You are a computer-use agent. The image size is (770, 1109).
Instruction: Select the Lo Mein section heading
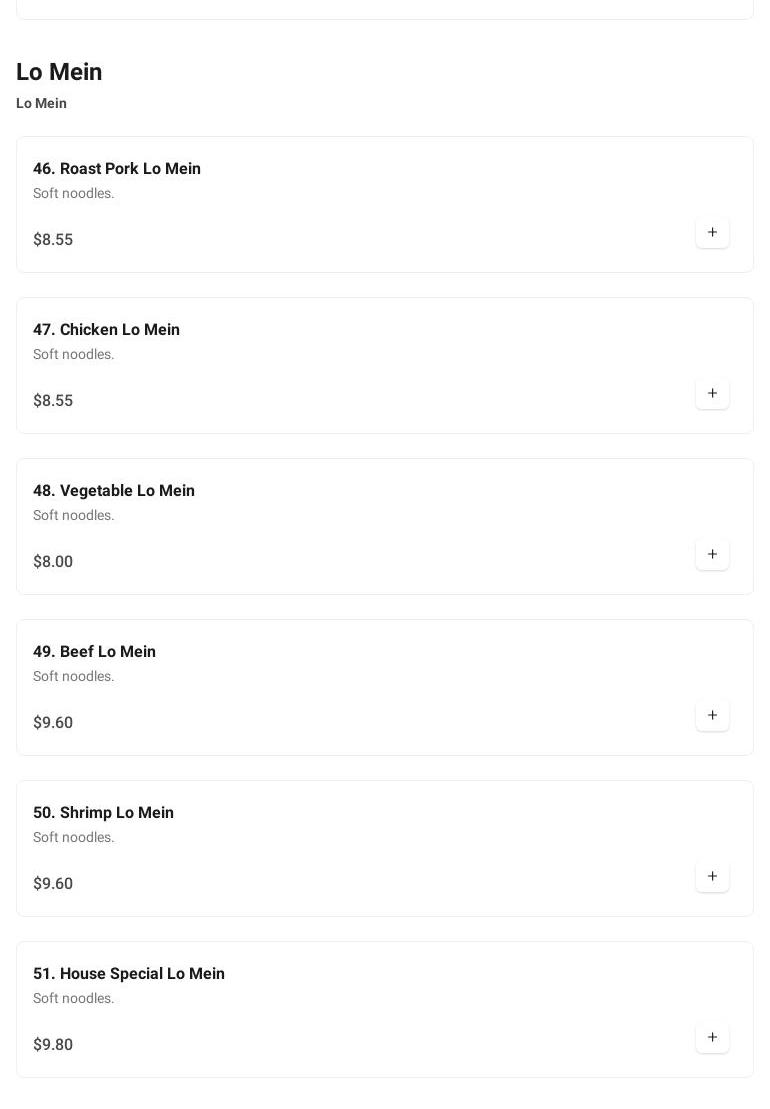tap(59, 72)
